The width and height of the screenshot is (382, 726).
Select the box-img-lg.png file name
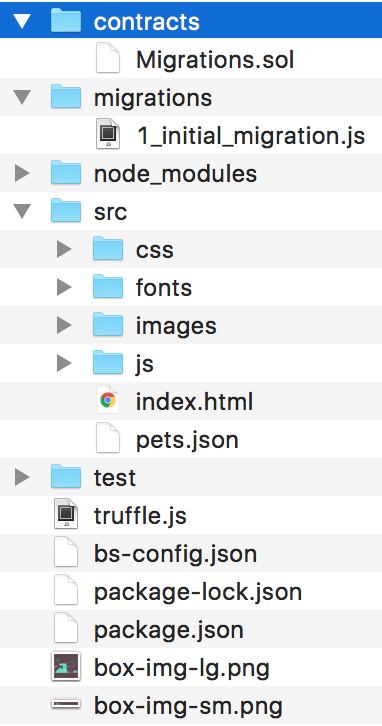182,667
